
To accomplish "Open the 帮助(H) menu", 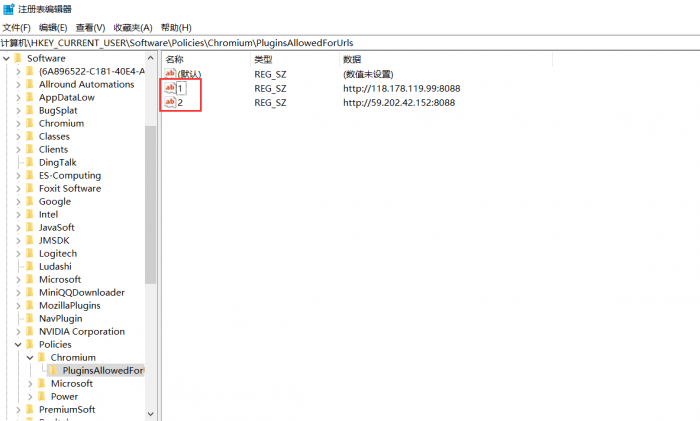I will click(176, 28).
